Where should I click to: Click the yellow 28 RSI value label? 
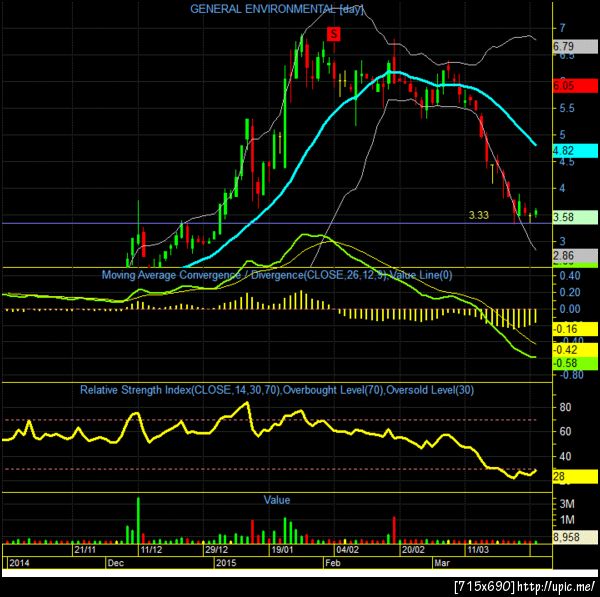click(575, 476)
